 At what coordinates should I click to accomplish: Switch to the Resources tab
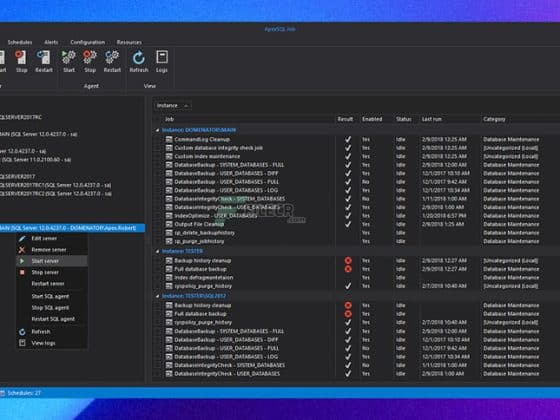[x=129, y=42]
